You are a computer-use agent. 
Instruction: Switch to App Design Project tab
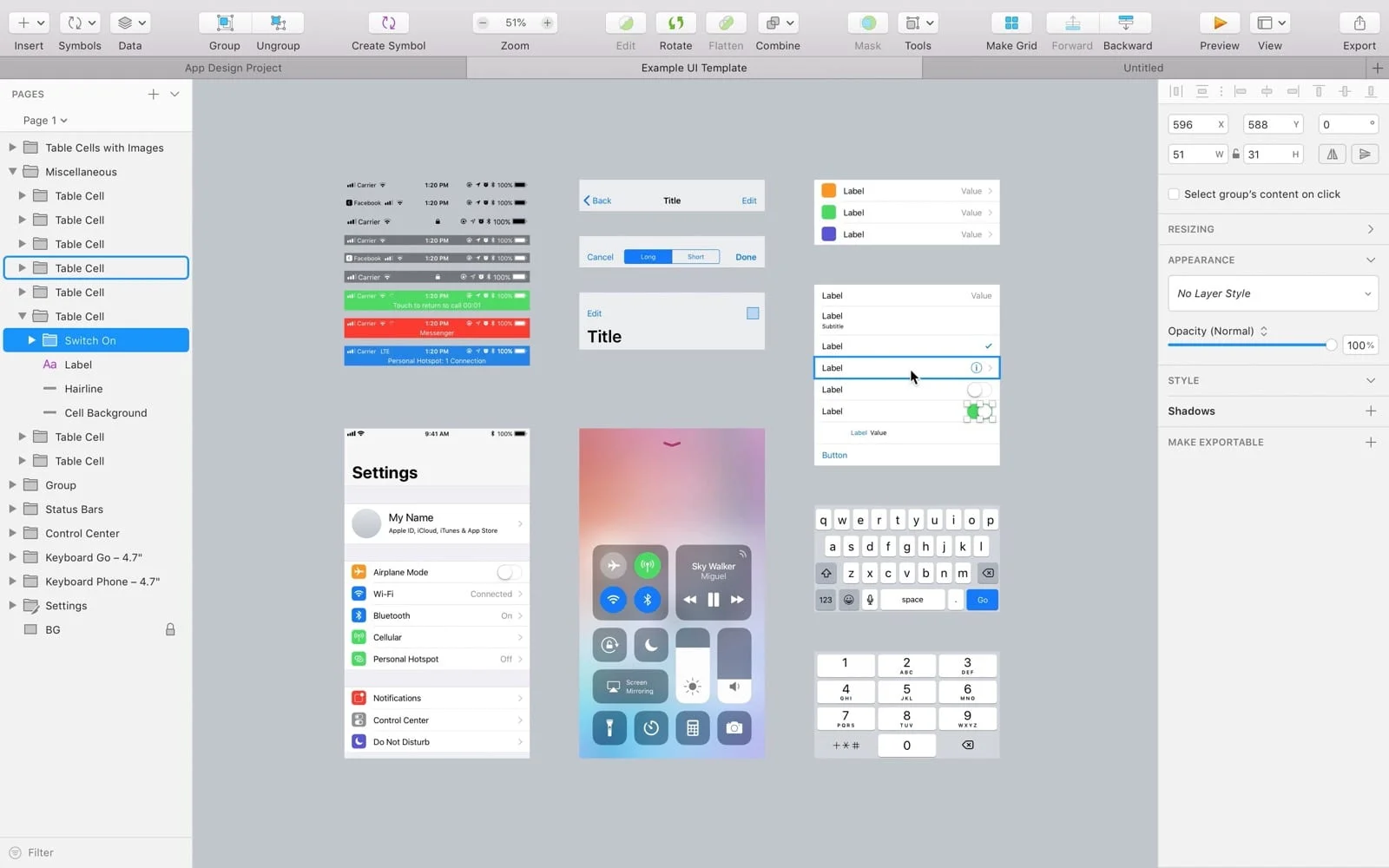[233, 68]
